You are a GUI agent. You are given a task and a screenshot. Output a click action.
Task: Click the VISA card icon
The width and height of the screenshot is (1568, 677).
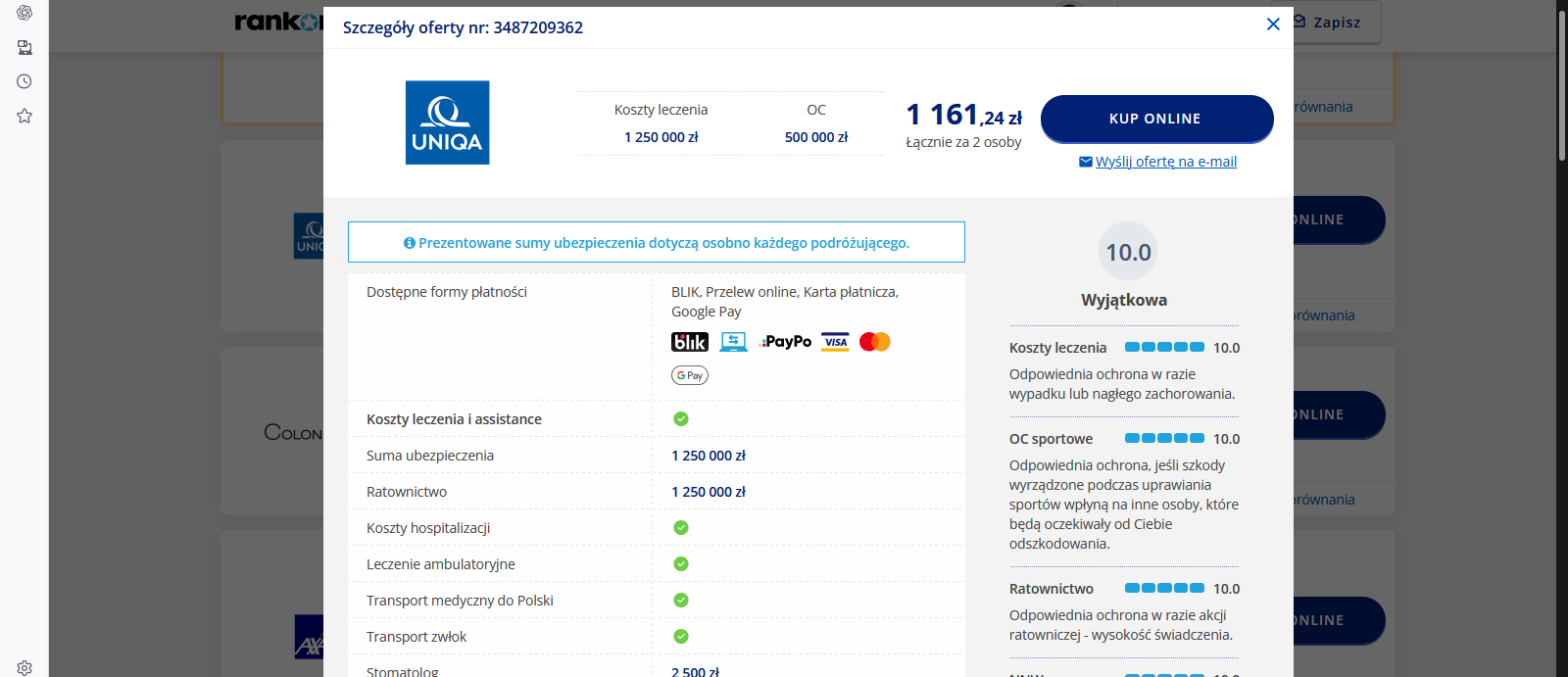(x=835, y=342)
